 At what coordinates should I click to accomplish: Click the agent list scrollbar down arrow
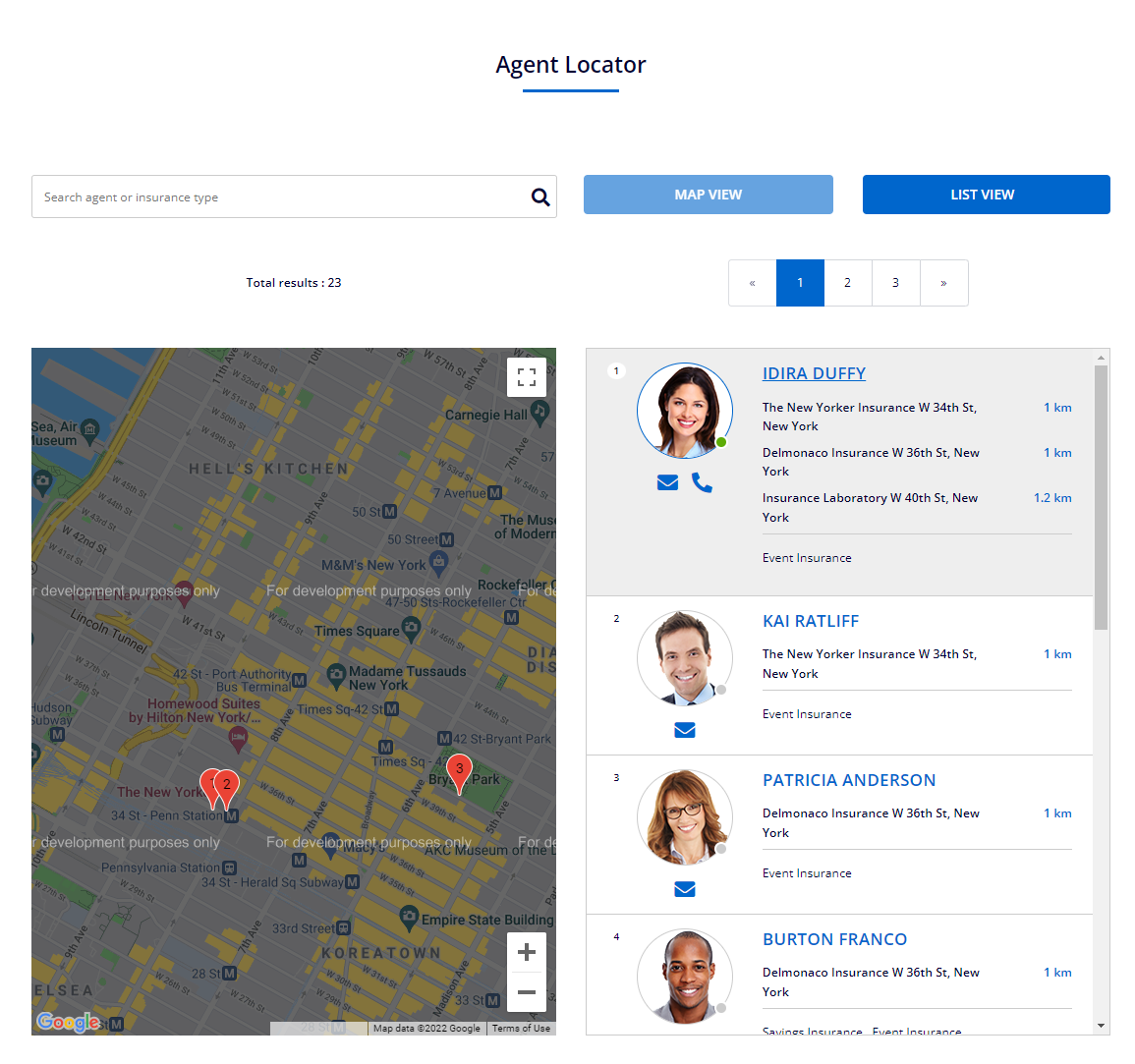[x=1101, y=1026]
